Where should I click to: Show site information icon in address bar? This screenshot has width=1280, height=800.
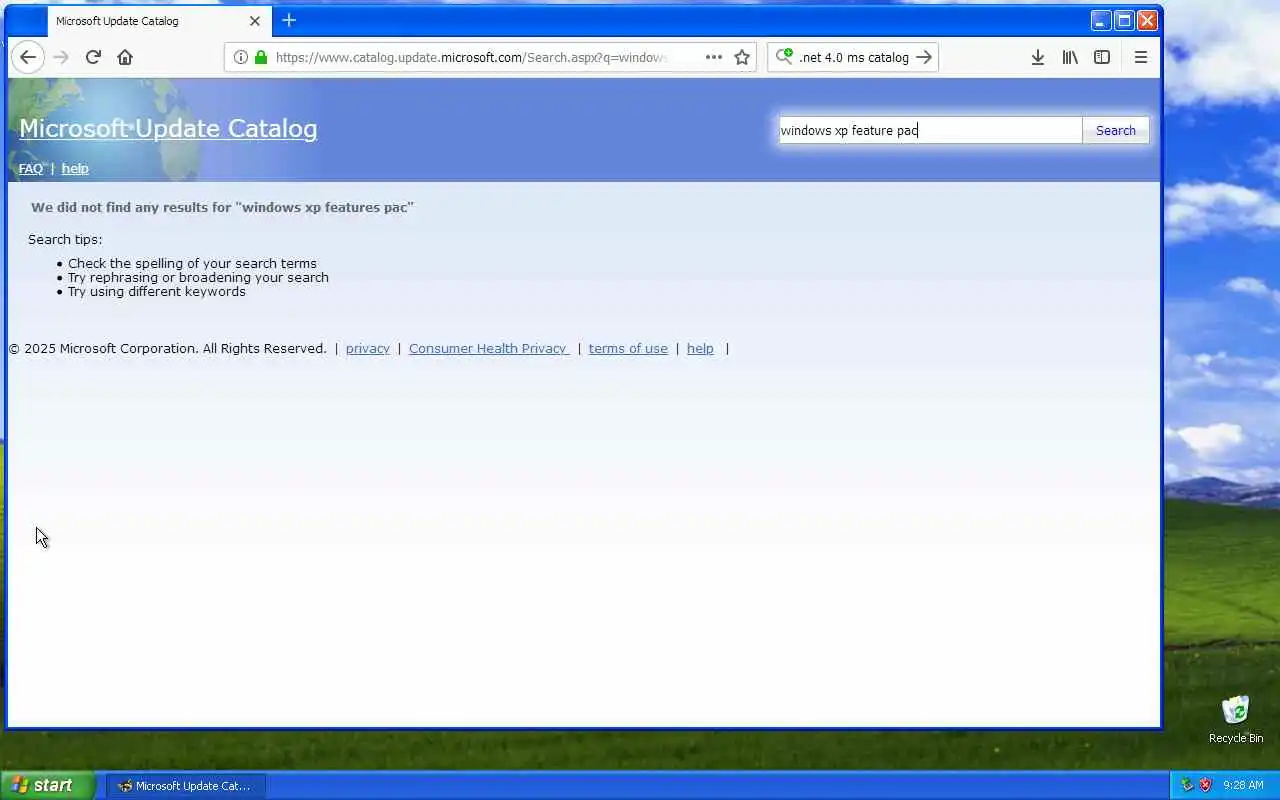click(240, 57)
